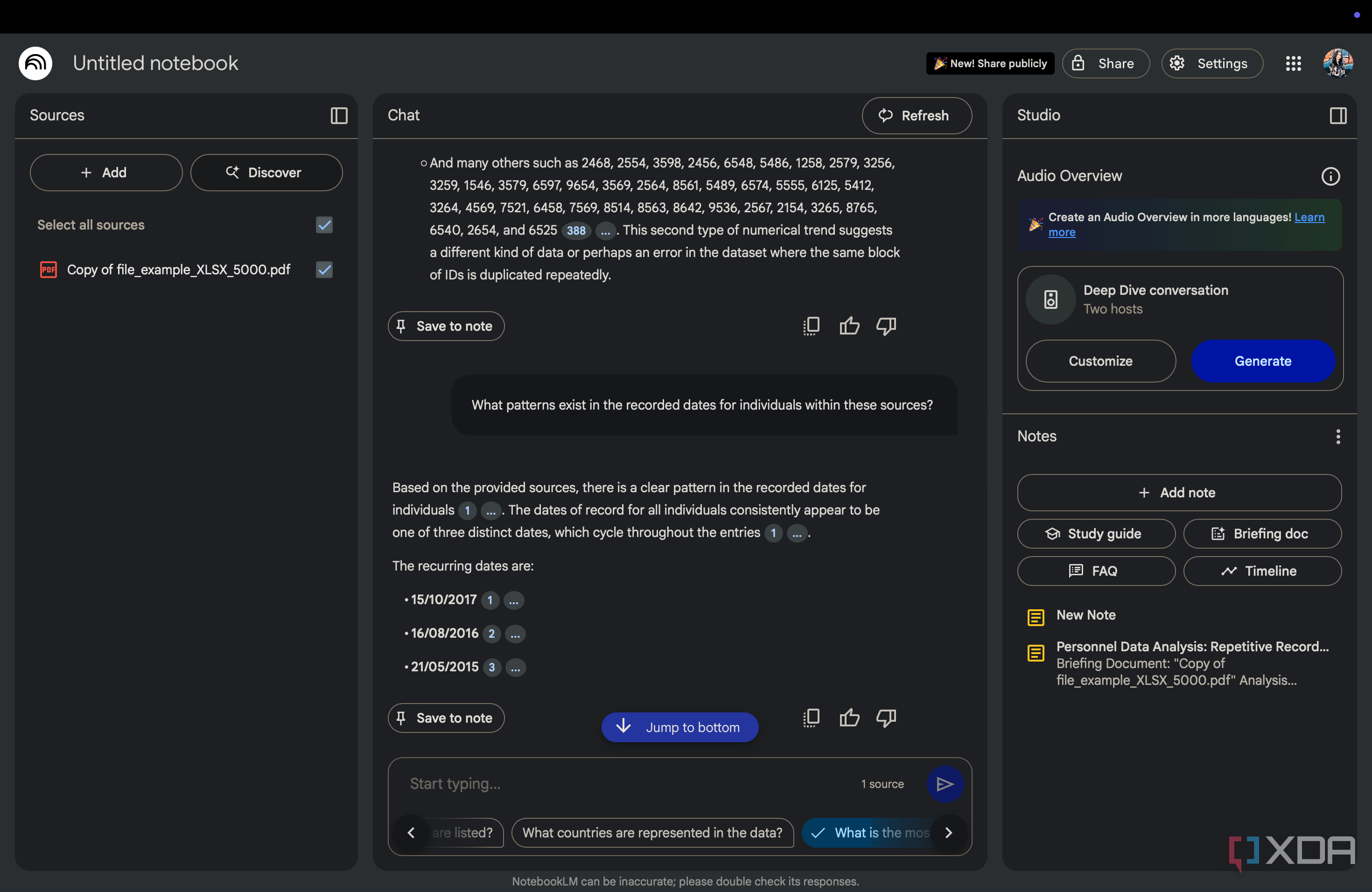1372x892 pixels.
Task: Open Settings menu
Action: [1212, 63]
